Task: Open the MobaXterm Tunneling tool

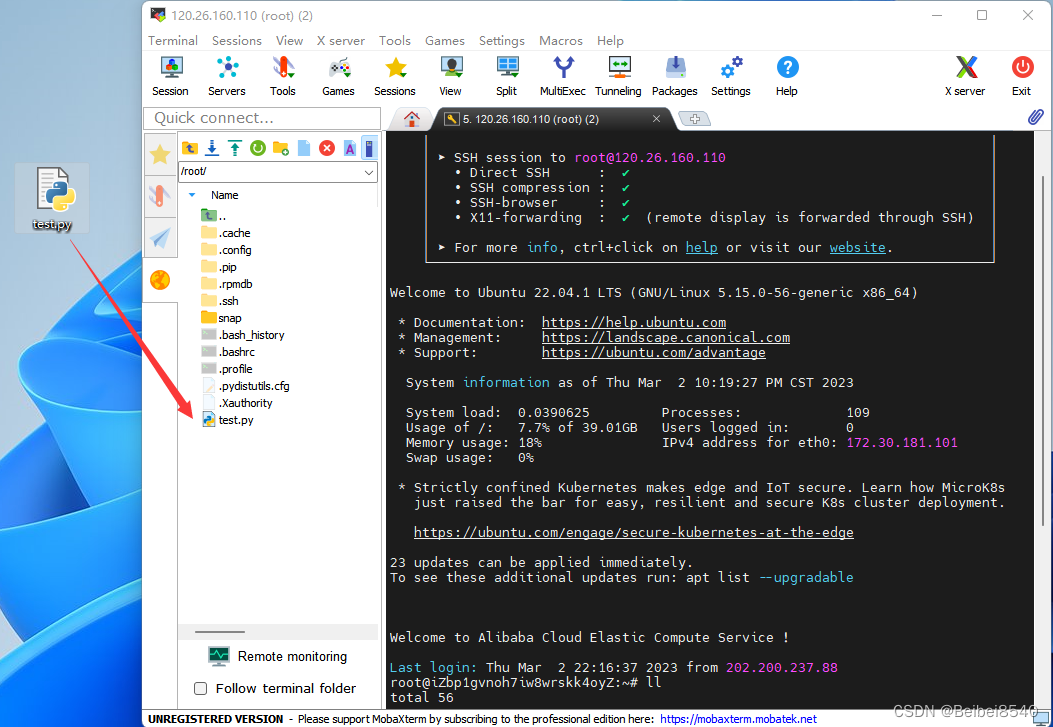Action: coord(618,76)
